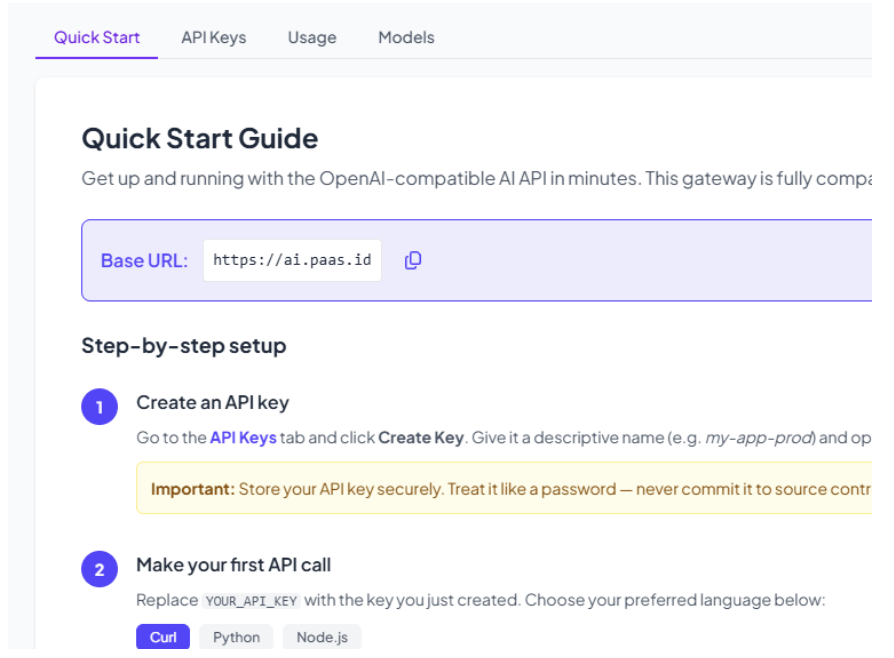The image size is (894, 658).
Task: Click the step 1 number badge
Action: (99, 407)
